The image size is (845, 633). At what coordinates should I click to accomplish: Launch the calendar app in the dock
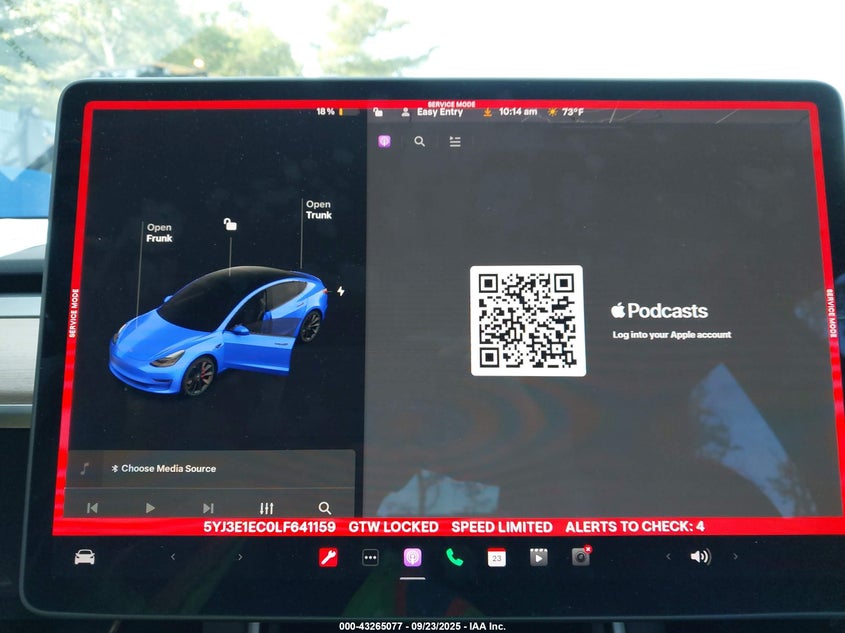coord(496,557)
